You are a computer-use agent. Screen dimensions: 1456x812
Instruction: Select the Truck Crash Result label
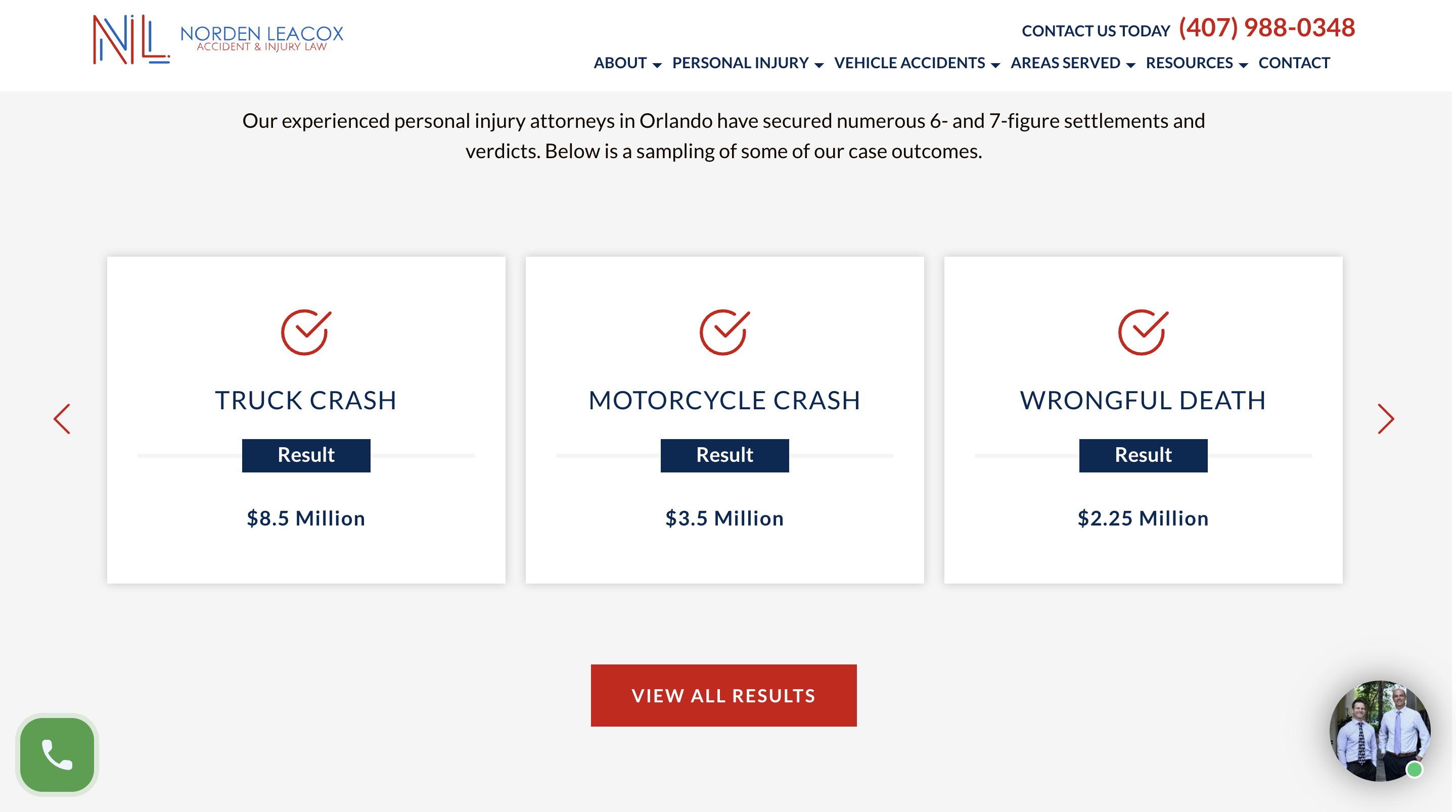point(306,455)
